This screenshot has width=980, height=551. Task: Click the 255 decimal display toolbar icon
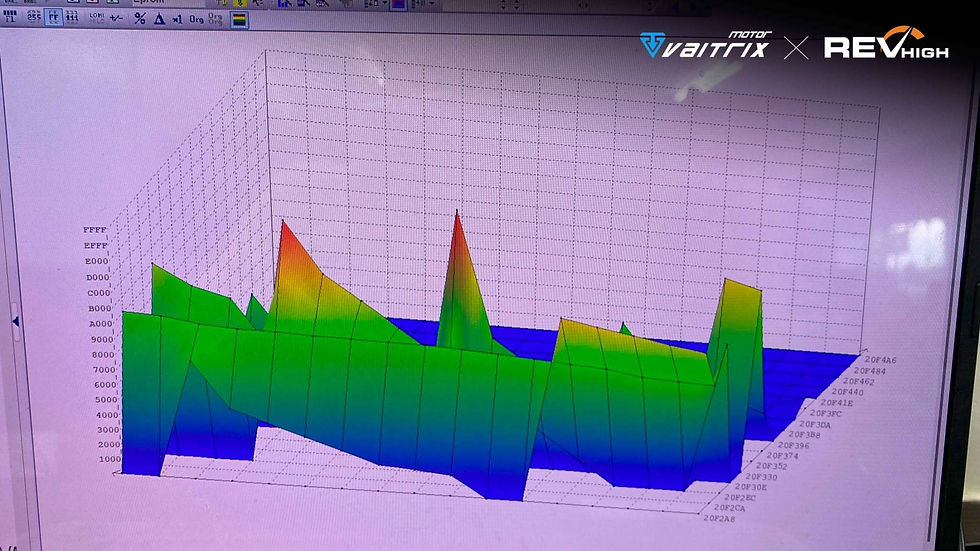click(34, 17)
